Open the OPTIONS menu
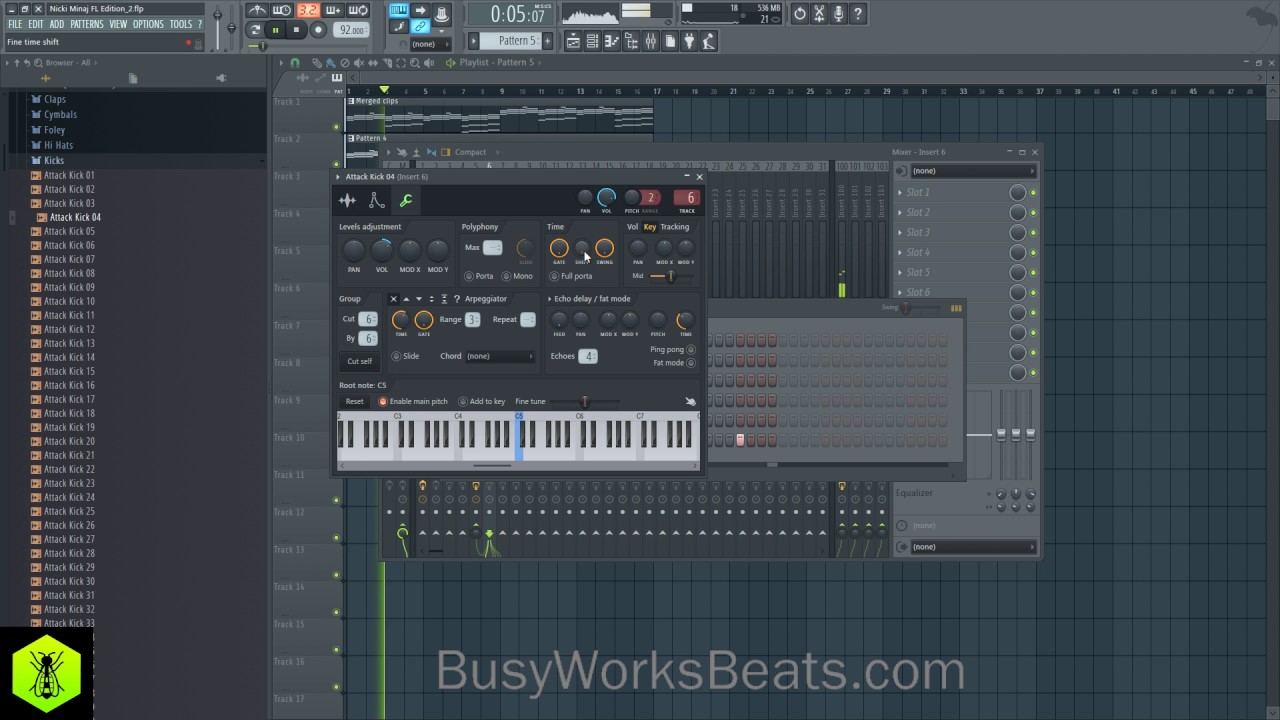The width and height of the screenshot is (1280, 720). (x=148, y=24)
